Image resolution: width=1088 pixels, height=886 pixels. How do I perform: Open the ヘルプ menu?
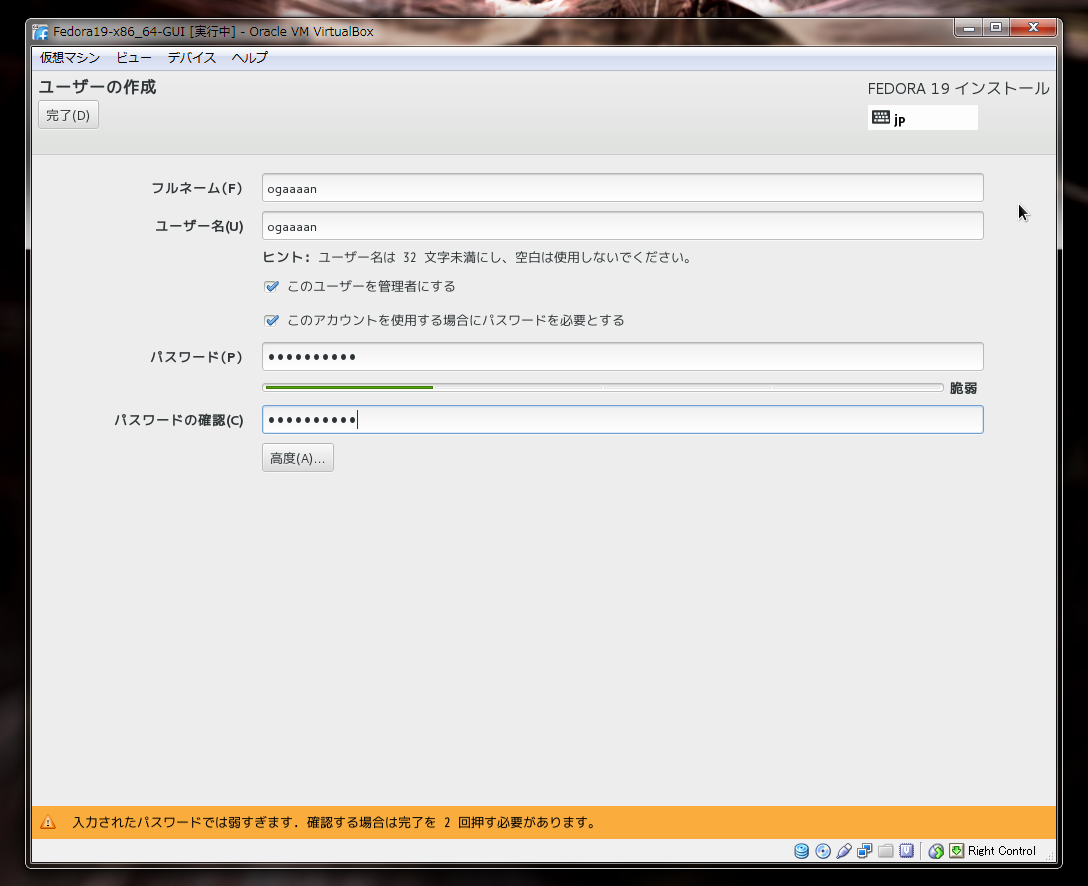tap(250, 58)
